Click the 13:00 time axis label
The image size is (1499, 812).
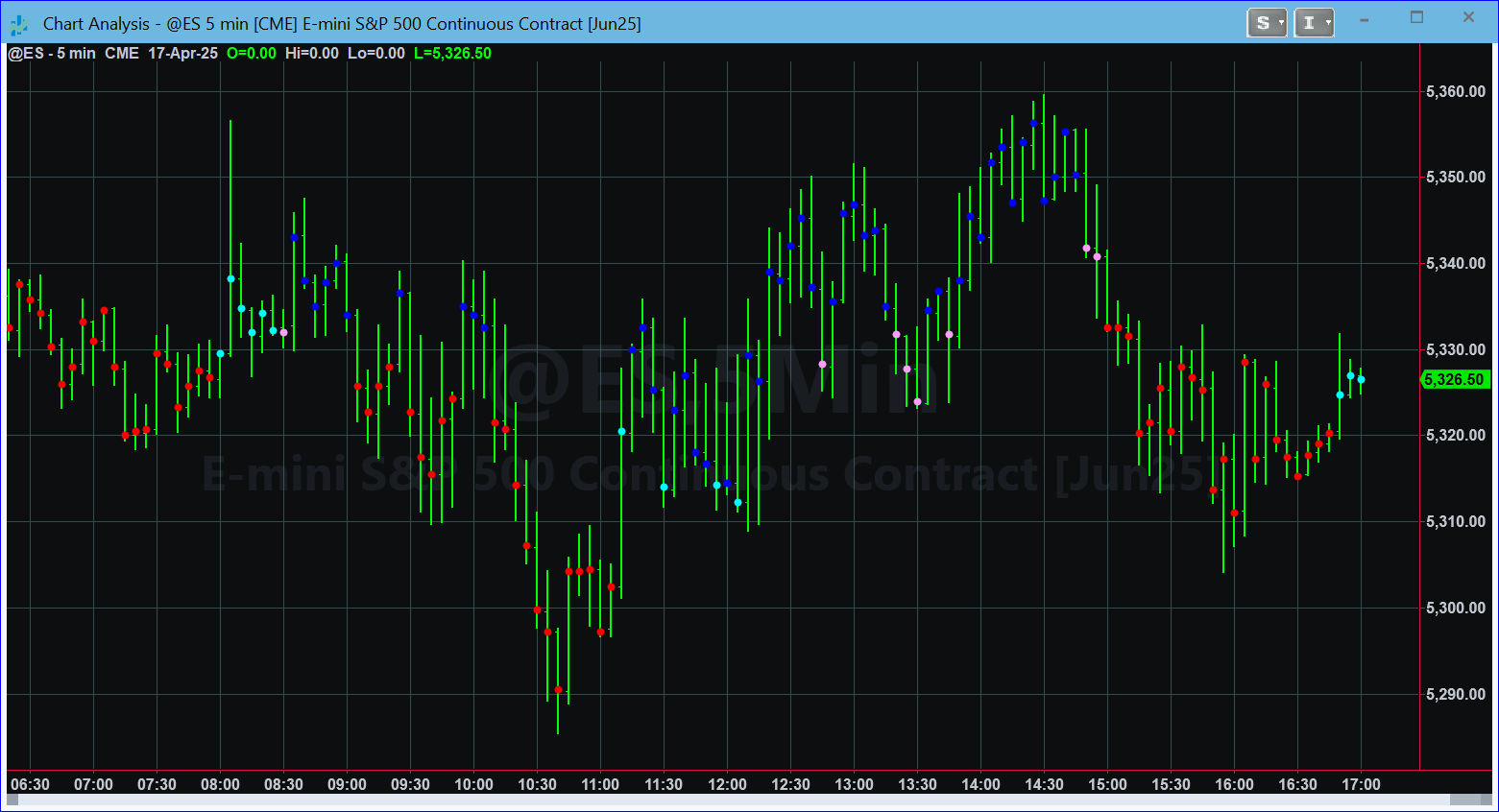pos(854,784)
